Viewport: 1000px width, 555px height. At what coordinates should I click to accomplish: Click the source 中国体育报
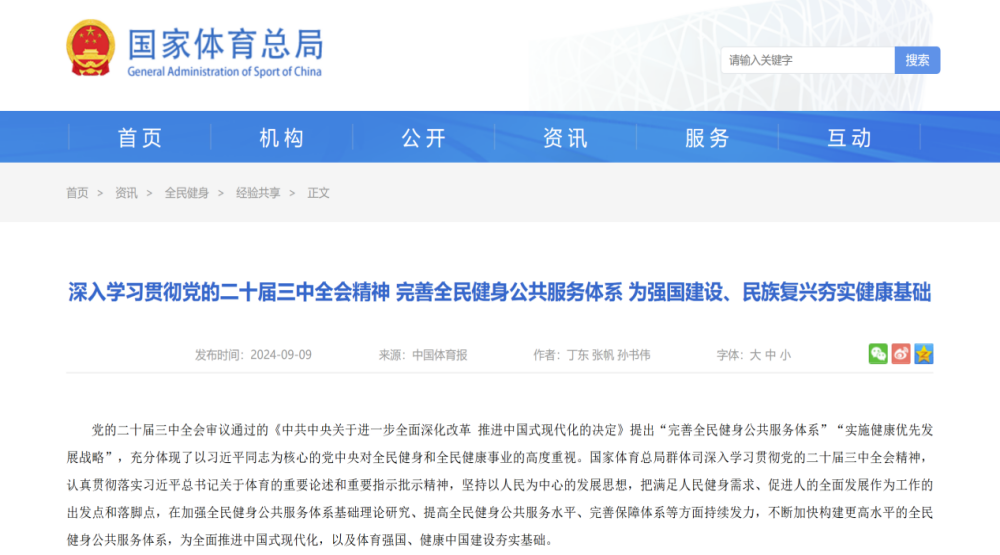pyautogui.click(x=439, y=355)
